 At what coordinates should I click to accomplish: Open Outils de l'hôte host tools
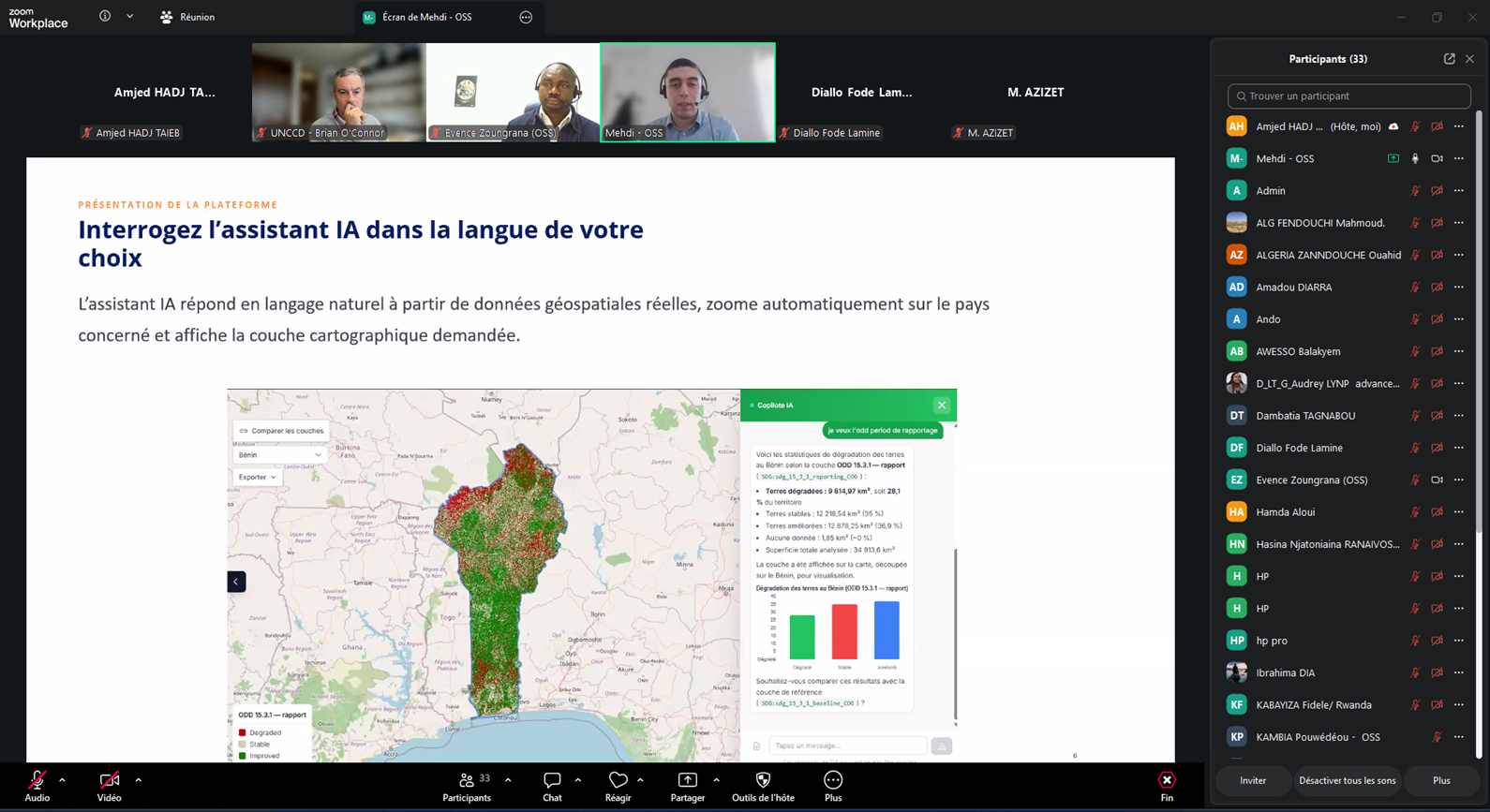pos(763,786)
